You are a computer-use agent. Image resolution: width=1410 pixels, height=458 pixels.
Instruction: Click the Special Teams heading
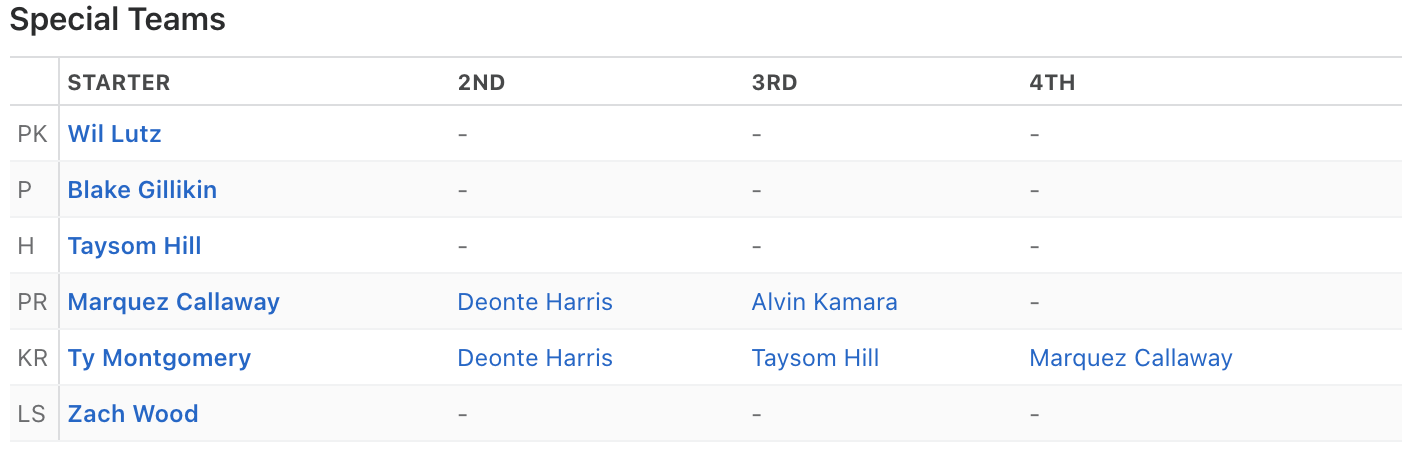coord(118,20)
